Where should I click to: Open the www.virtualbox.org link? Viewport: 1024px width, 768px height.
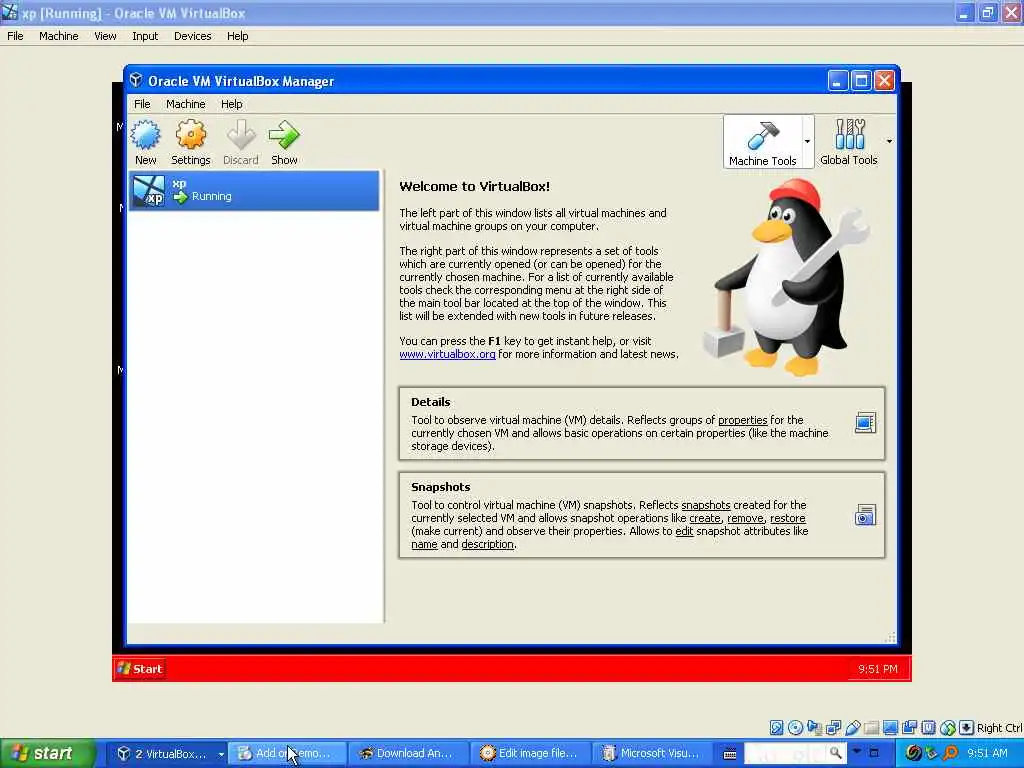coord(447,354)
